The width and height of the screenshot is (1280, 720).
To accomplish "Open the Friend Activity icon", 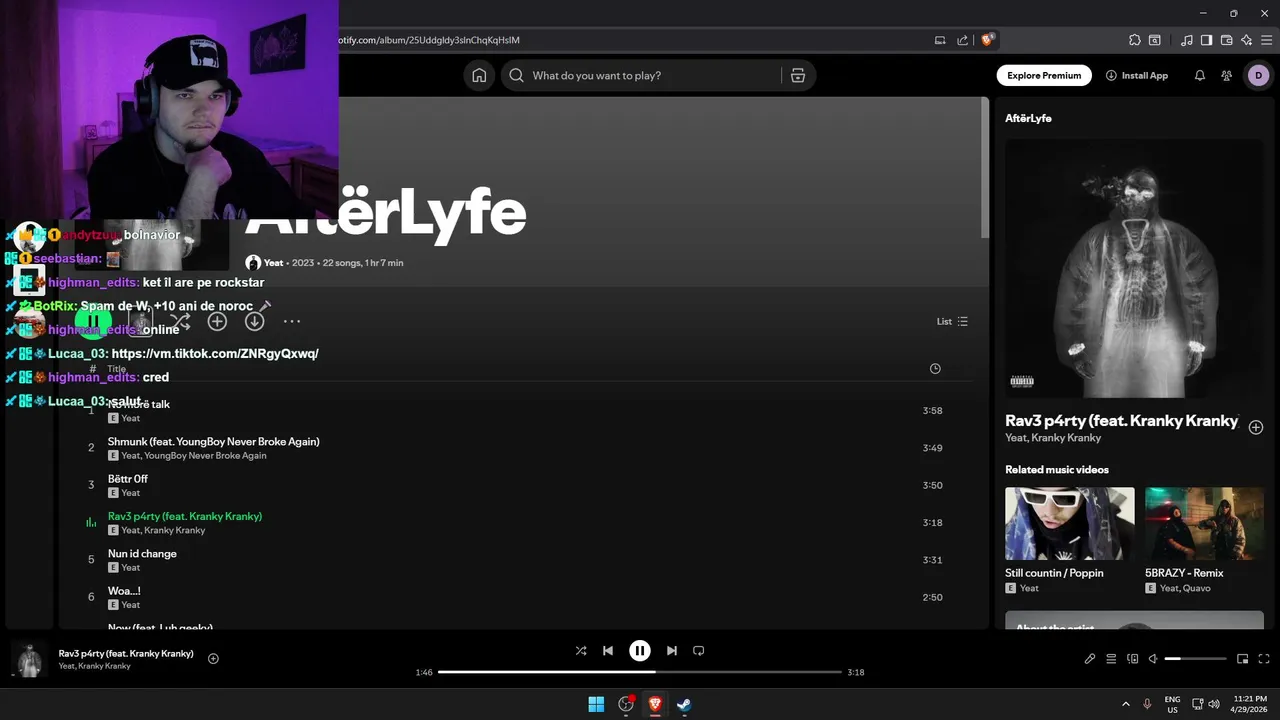I will pyautogui.click(x=1226, y=75).
